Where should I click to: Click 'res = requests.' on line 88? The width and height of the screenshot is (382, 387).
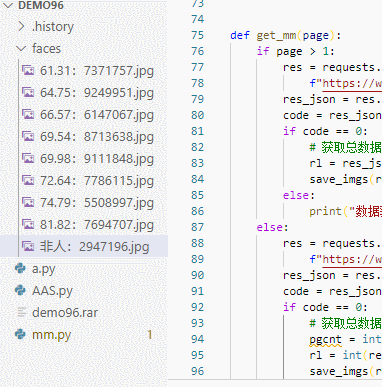click(332, 244)
